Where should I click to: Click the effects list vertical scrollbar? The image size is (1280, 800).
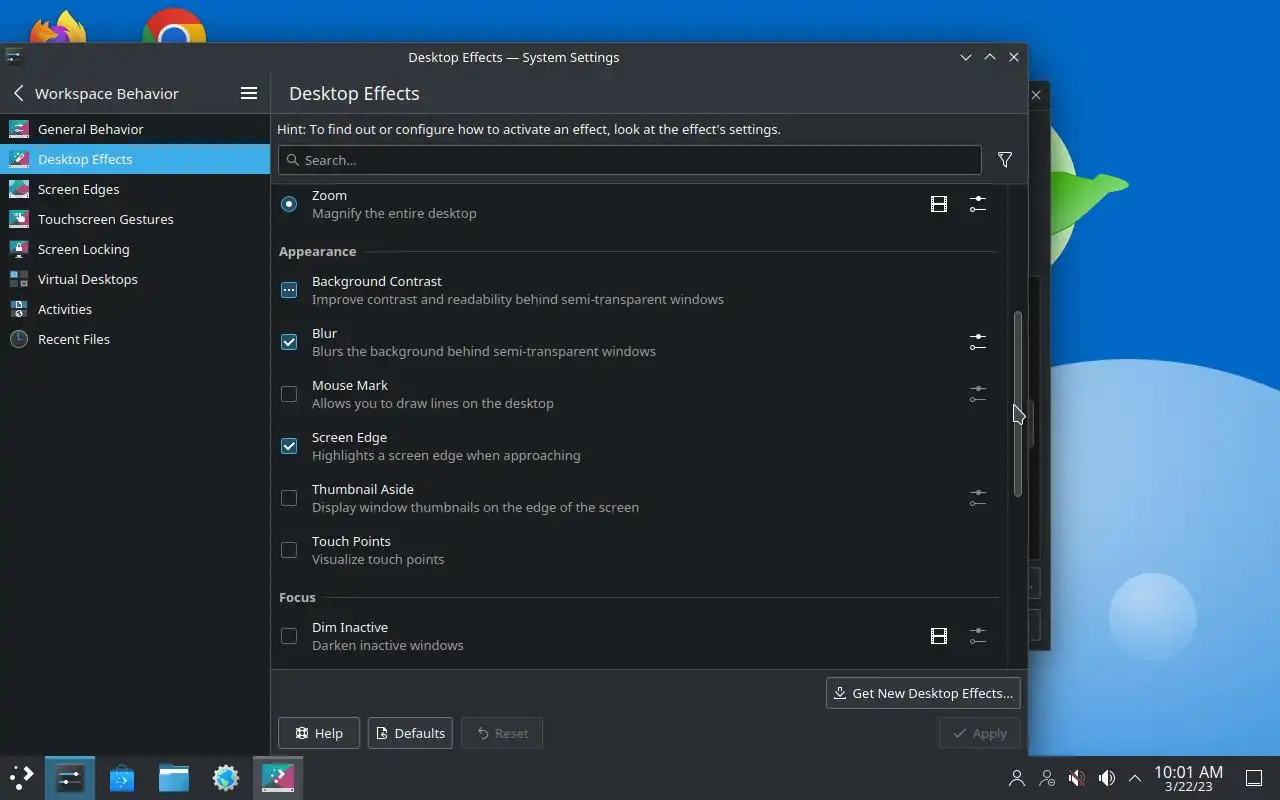pos(1018,404)
